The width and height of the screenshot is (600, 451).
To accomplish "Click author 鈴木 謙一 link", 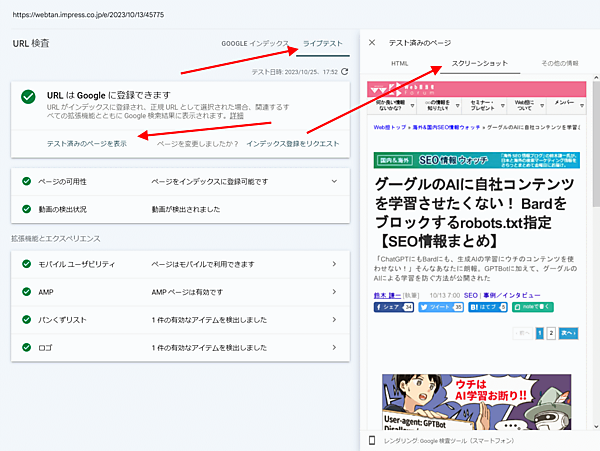I will pos(387,295).
